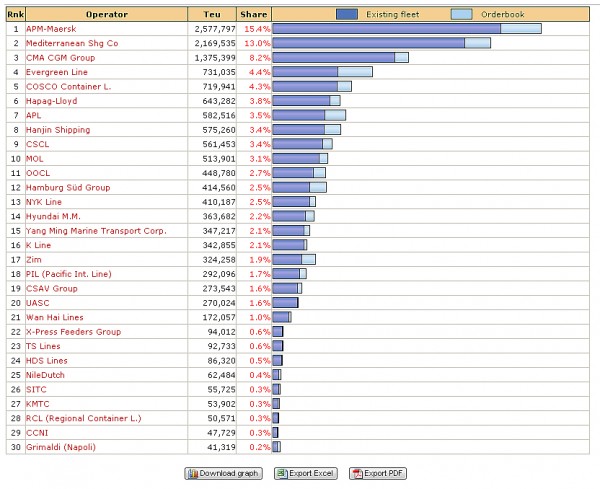Click the Share column header
Image resolution: width=600 pixels, height=489 pixels.
pos(254,14)
